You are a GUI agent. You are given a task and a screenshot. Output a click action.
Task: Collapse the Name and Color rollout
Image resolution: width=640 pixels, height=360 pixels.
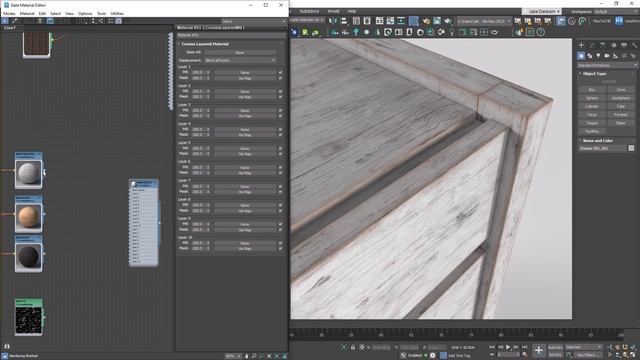click(x=597, y=140)
